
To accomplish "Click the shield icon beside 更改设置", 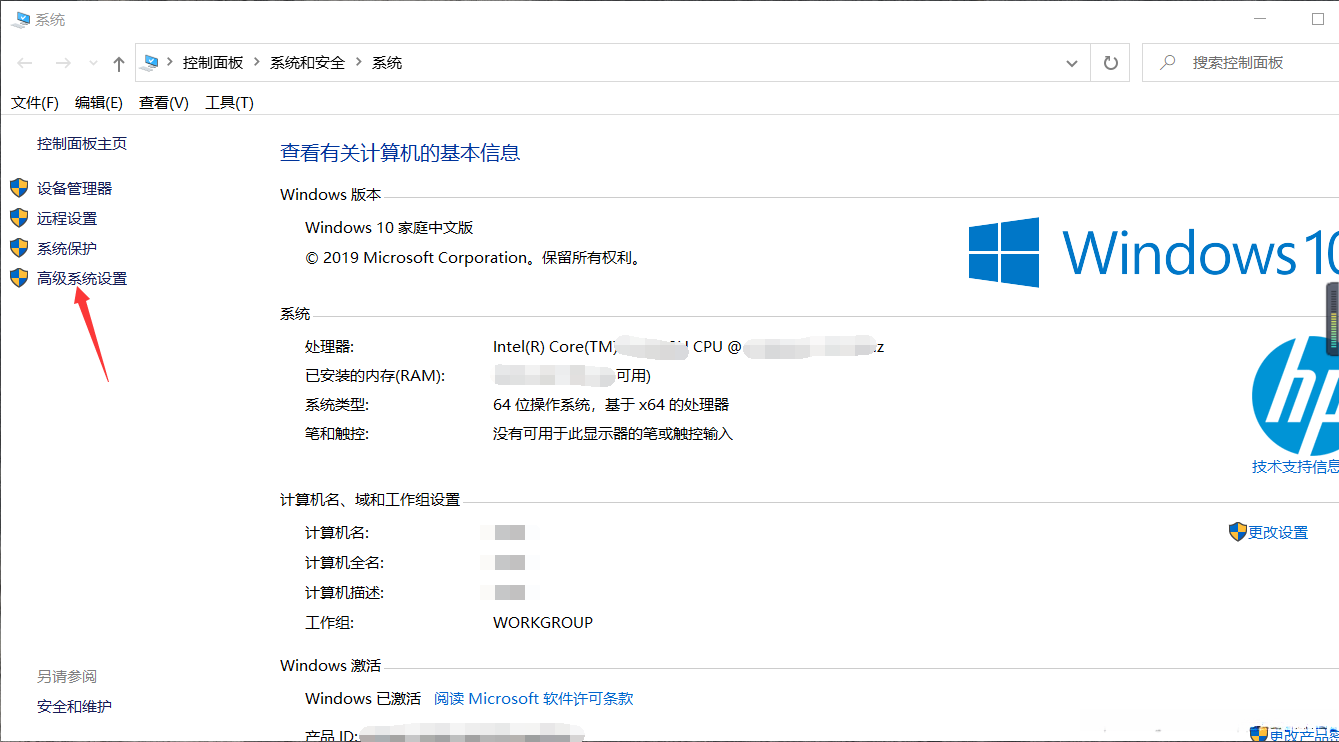I will click(1238, 532).
